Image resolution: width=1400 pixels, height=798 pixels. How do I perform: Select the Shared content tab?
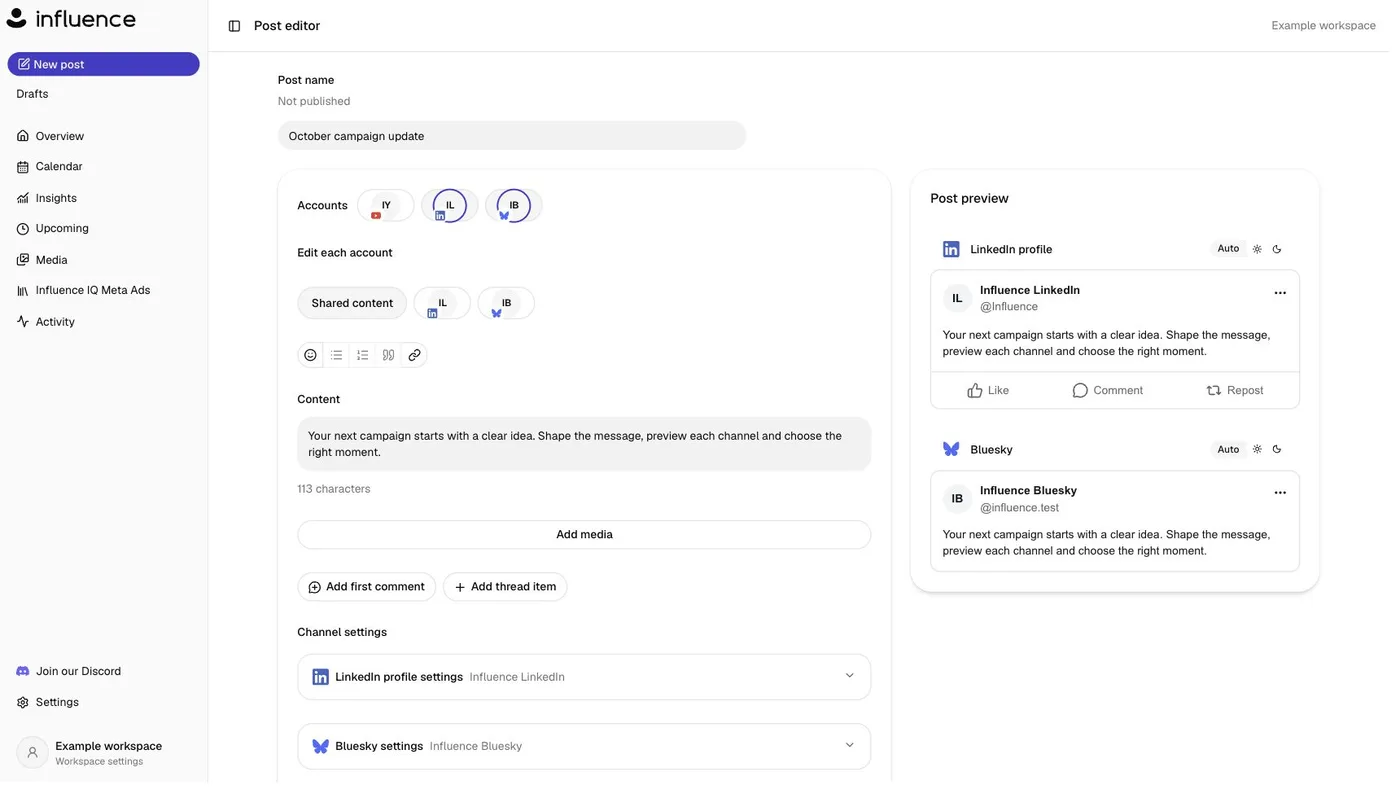coord(355,305)
